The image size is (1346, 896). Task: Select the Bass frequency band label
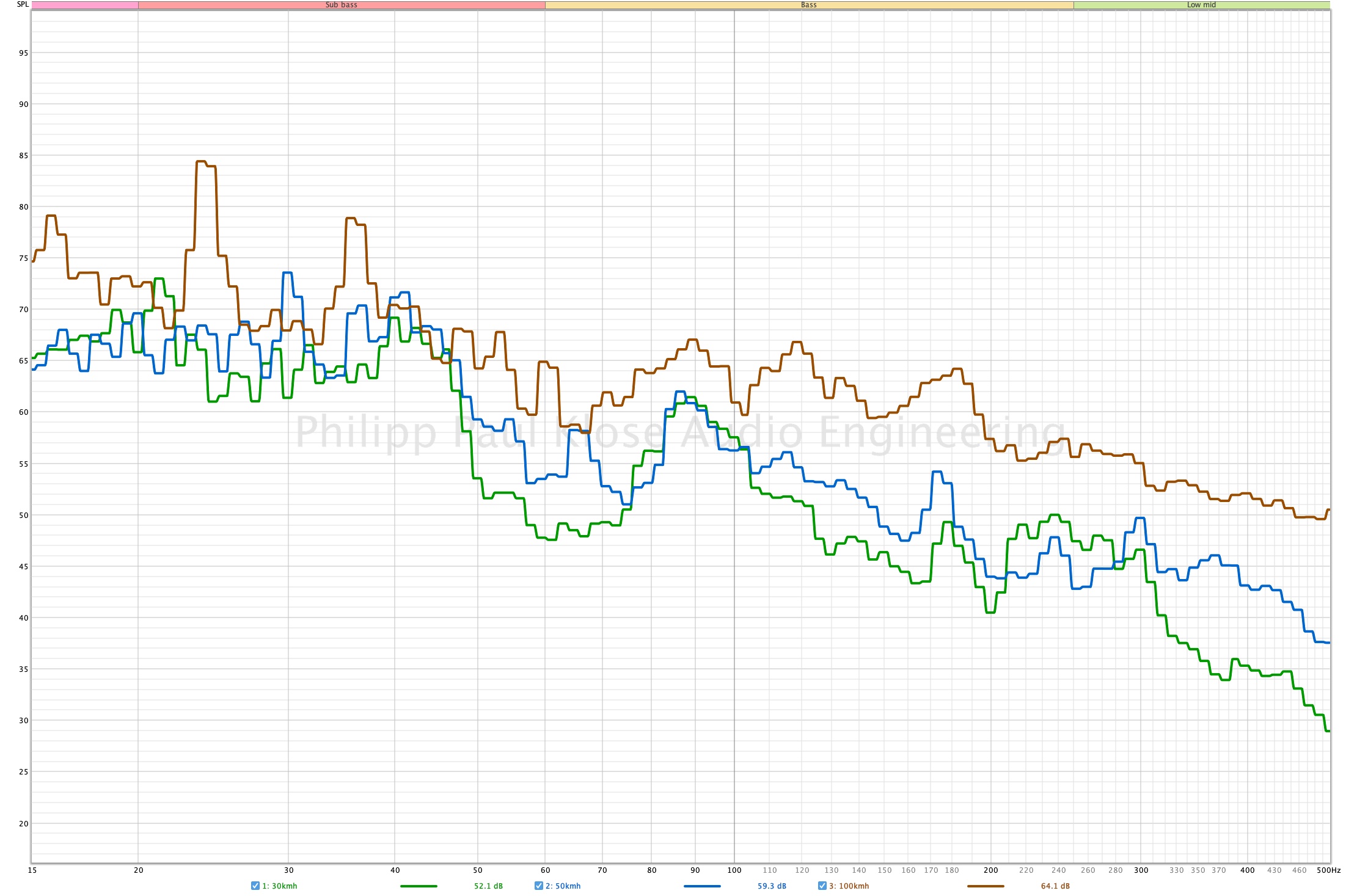(x=808, y=5)
